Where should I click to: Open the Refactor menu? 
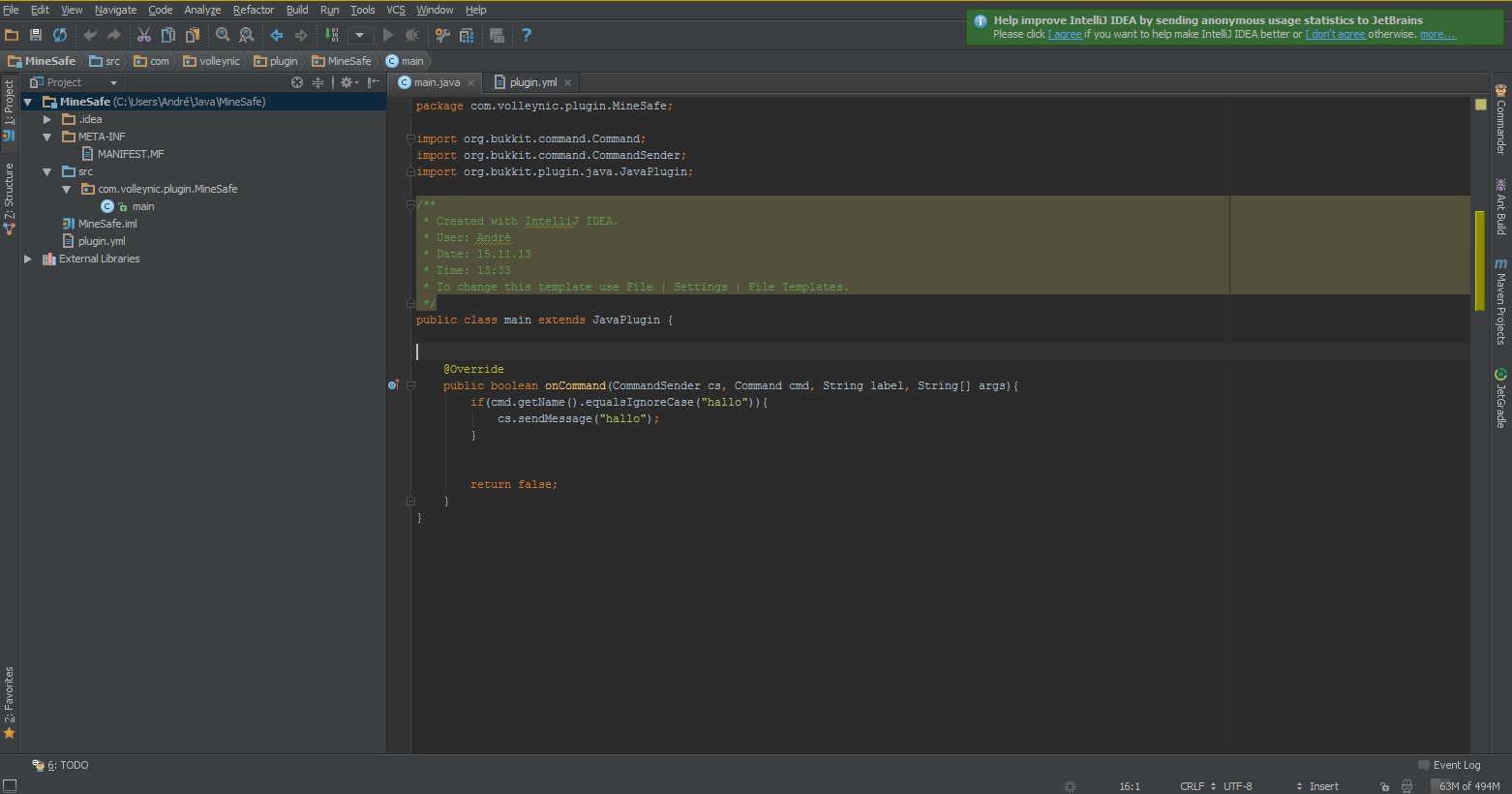(x=253, y=10)
